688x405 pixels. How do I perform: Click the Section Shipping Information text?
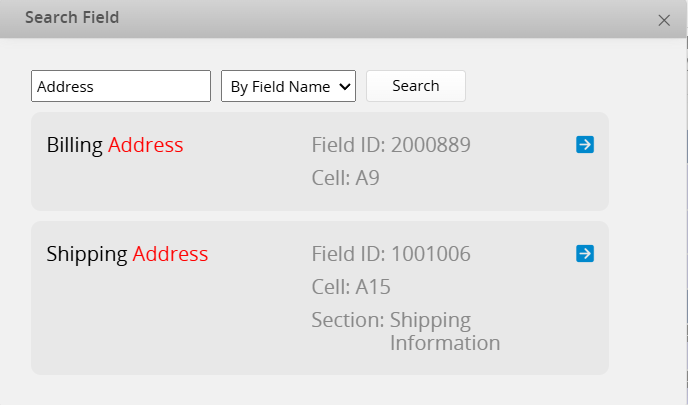[405, 331]
